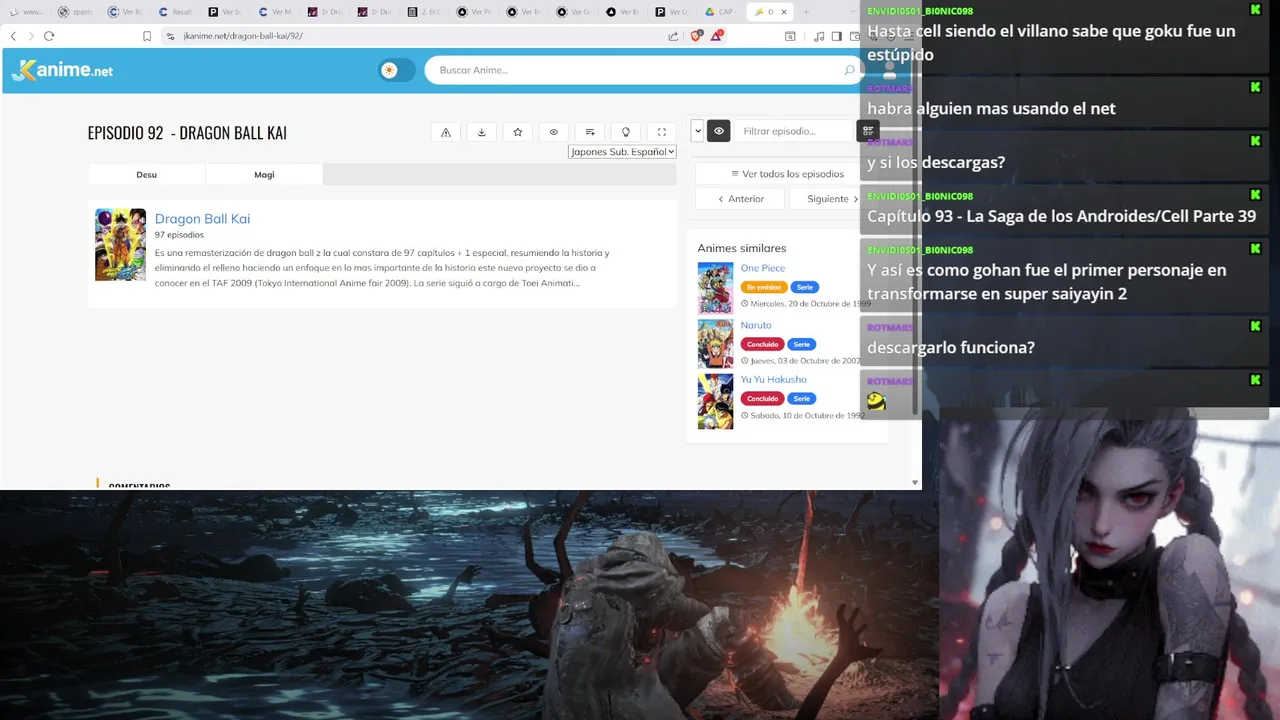The height and width of the screenshot is (720, 1280).
Task: Switch to the CAP browser tab
Action: tap(721, 12)
